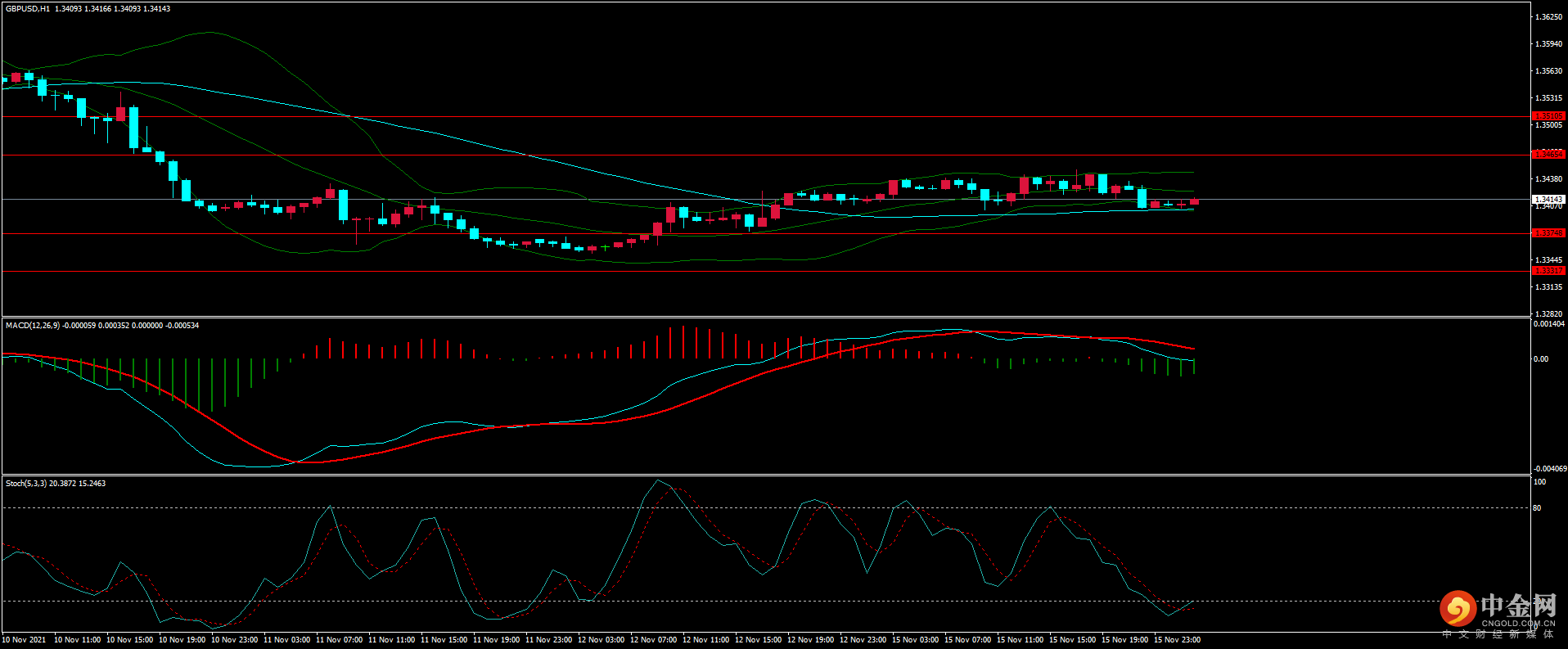Click the 10 Nov 11:00 time label
Screen dimensions: 1568x649
(78, 640)
